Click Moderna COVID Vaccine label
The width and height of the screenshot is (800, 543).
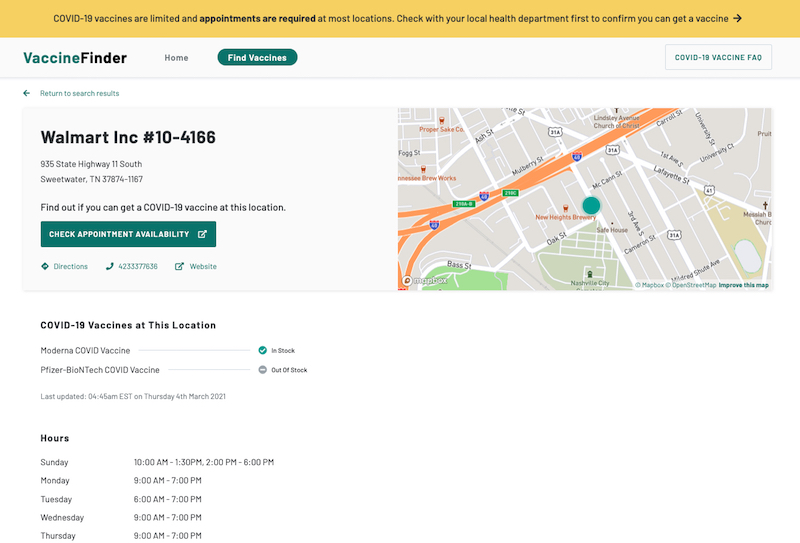[x=85, y=350]
